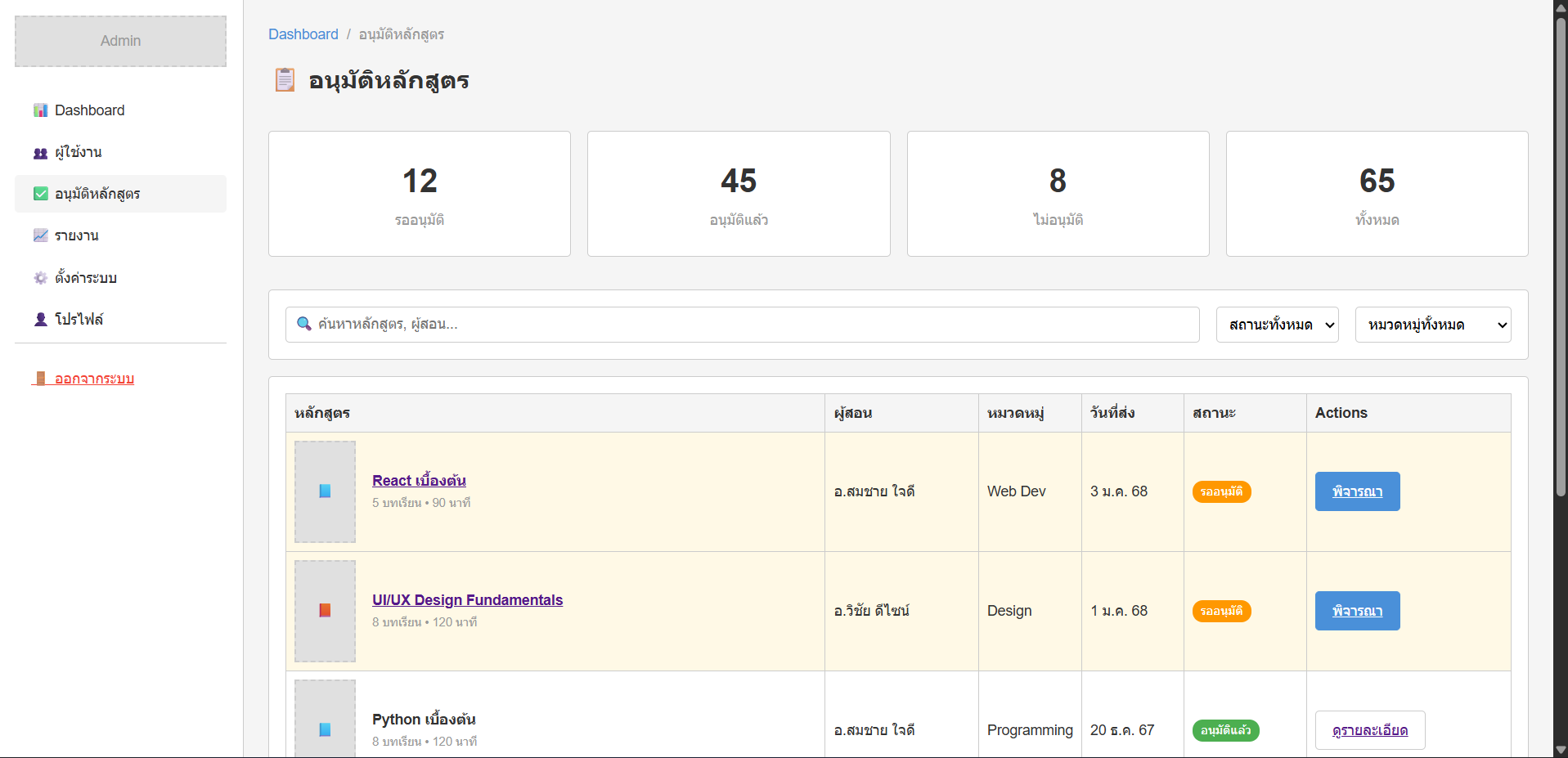The width and height of the screenshot is (1568, 758).
Task: Click the profile person icon beside โปรไฟล์
Action: click(40, 320)
